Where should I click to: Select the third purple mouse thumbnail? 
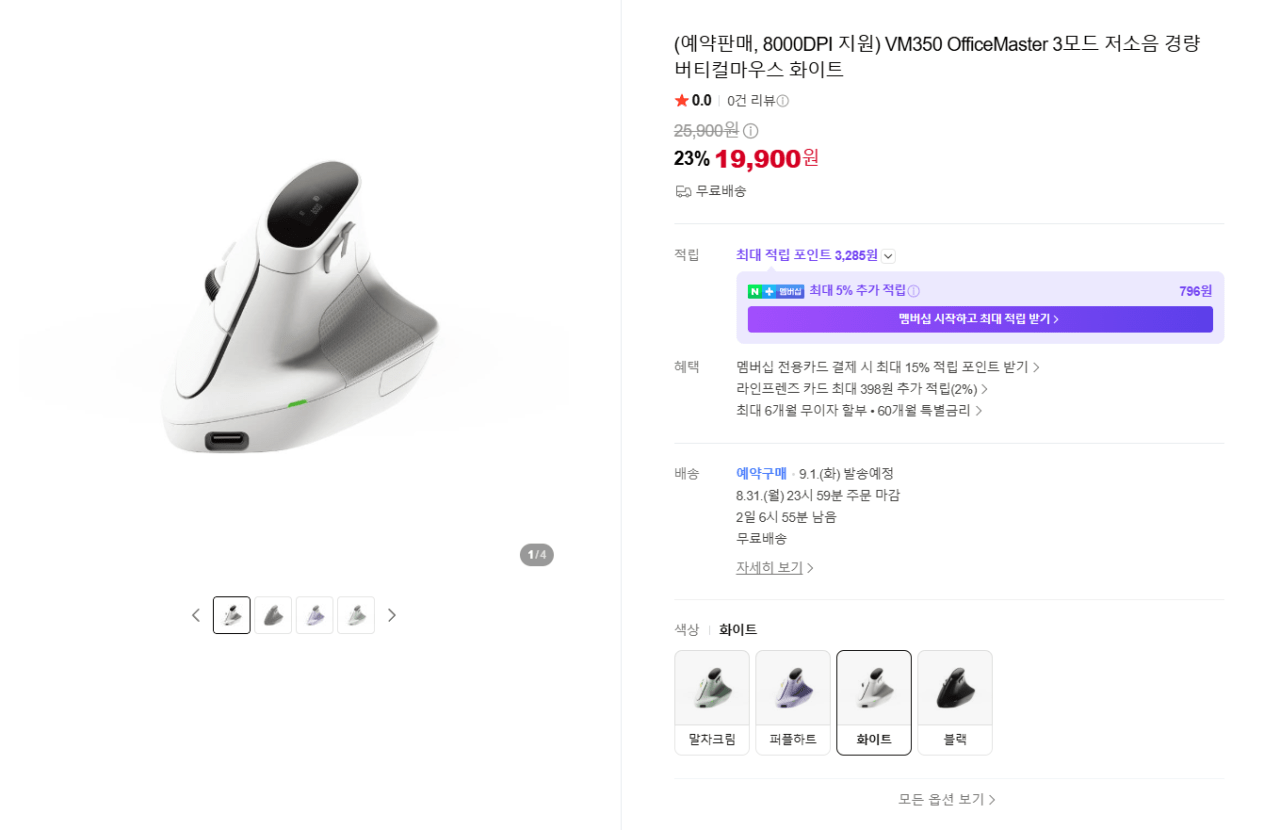pos(314,615)
